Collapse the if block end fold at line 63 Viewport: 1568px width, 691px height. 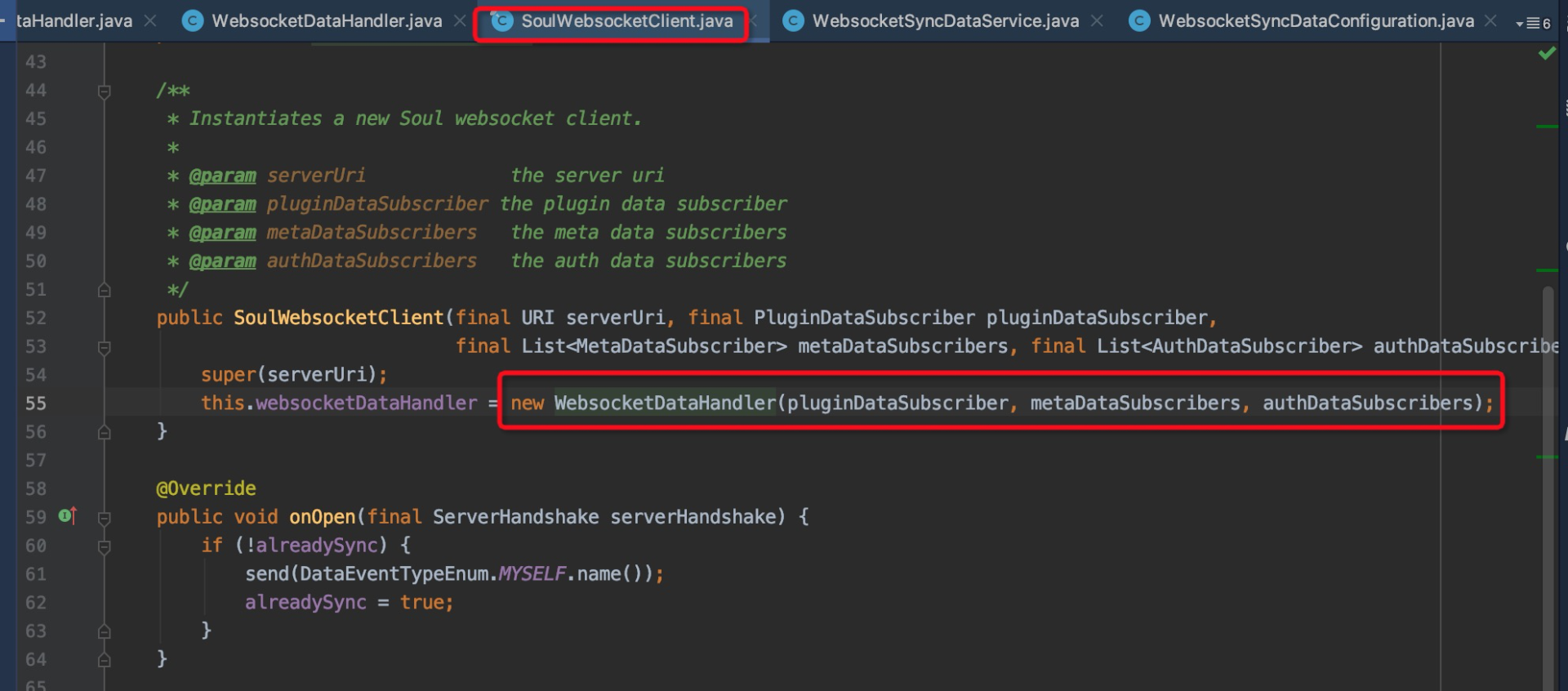point(105,631)
